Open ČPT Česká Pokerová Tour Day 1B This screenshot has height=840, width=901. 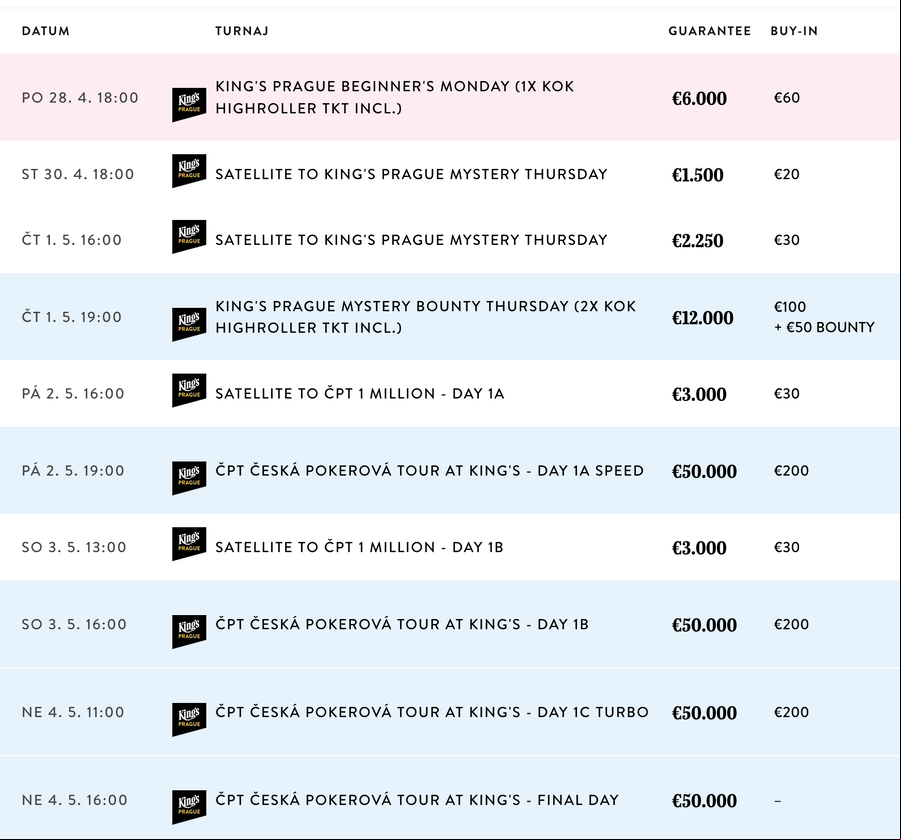coord(402,624)
